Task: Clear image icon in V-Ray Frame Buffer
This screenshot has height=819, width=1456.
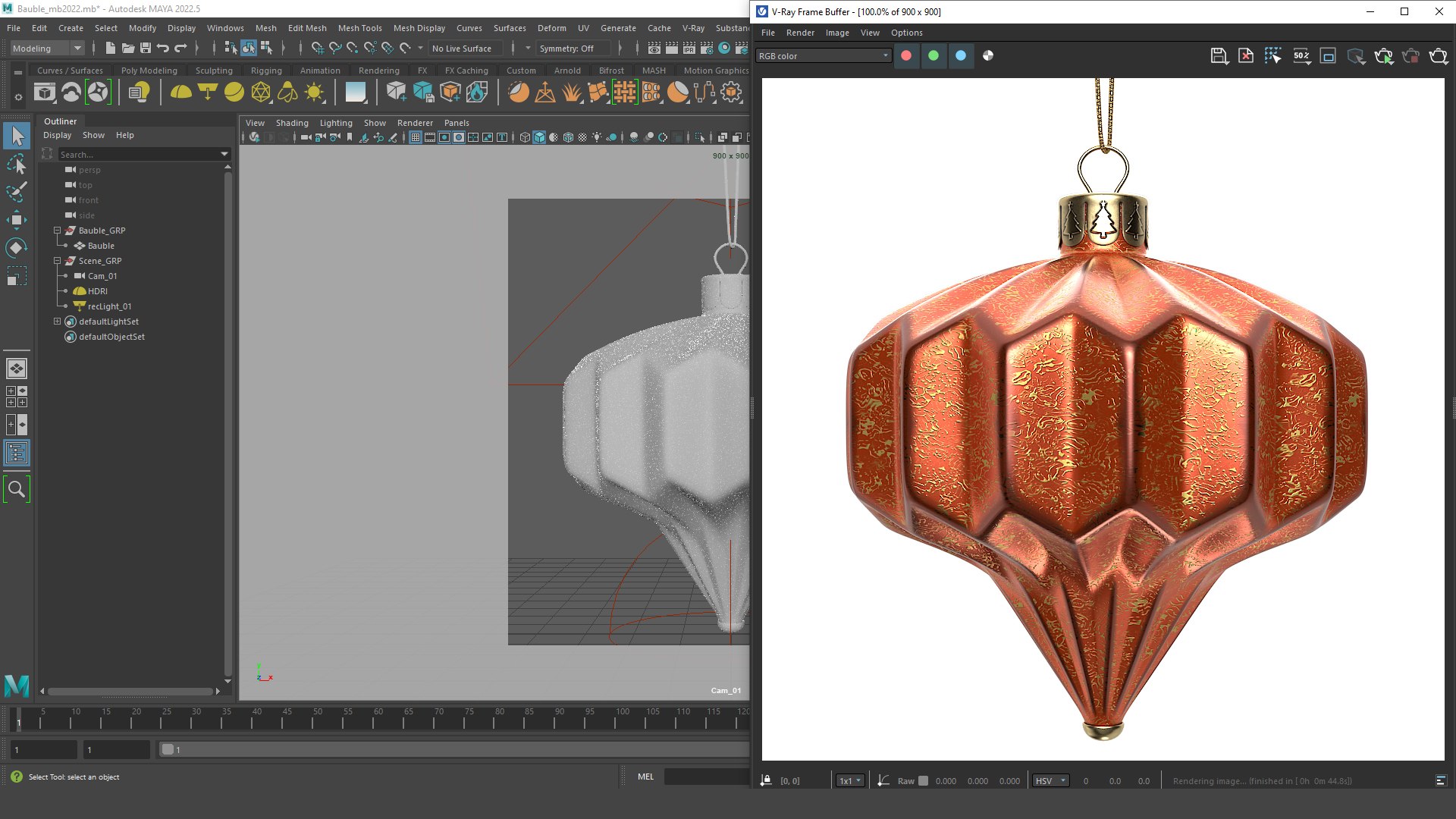Action: click(x=1246, y=56)
